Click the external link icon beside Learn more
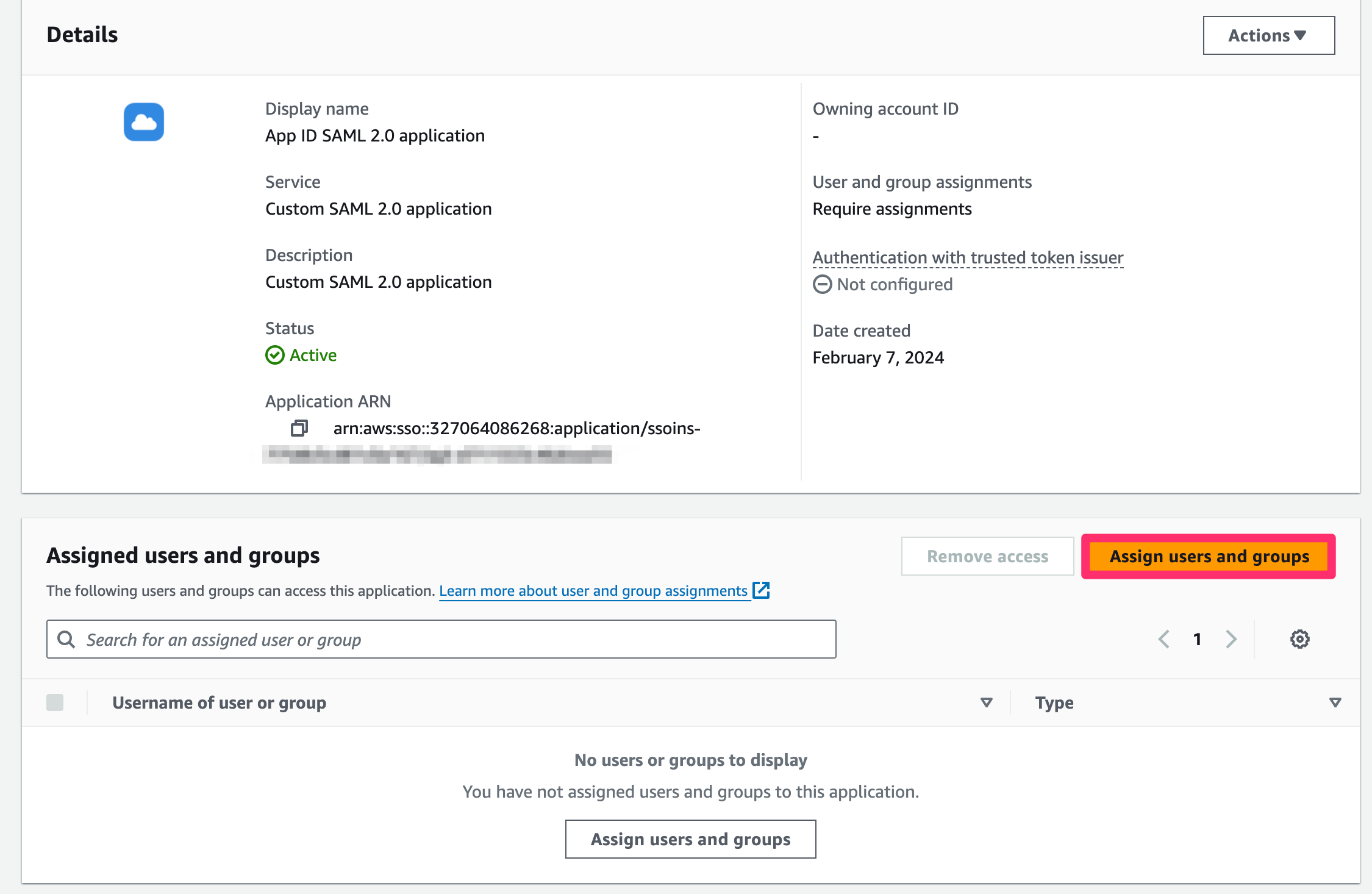The height and width of the screenshot is (894, 1372). pyautogui.click(x=762, y=590)
